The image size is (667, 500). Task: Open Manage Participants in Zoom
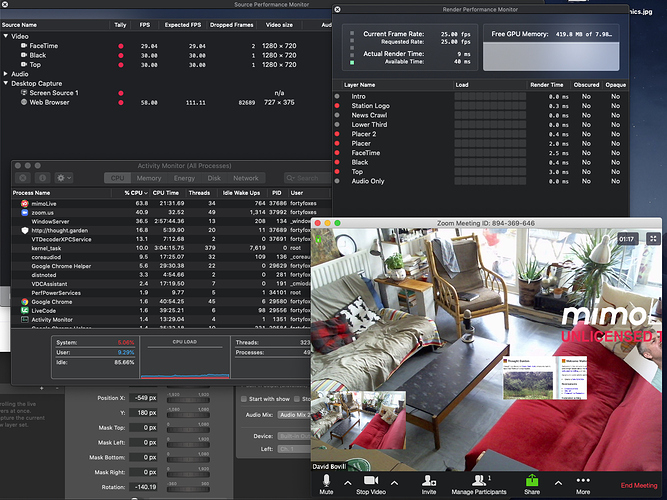click(x=479, y=484)
